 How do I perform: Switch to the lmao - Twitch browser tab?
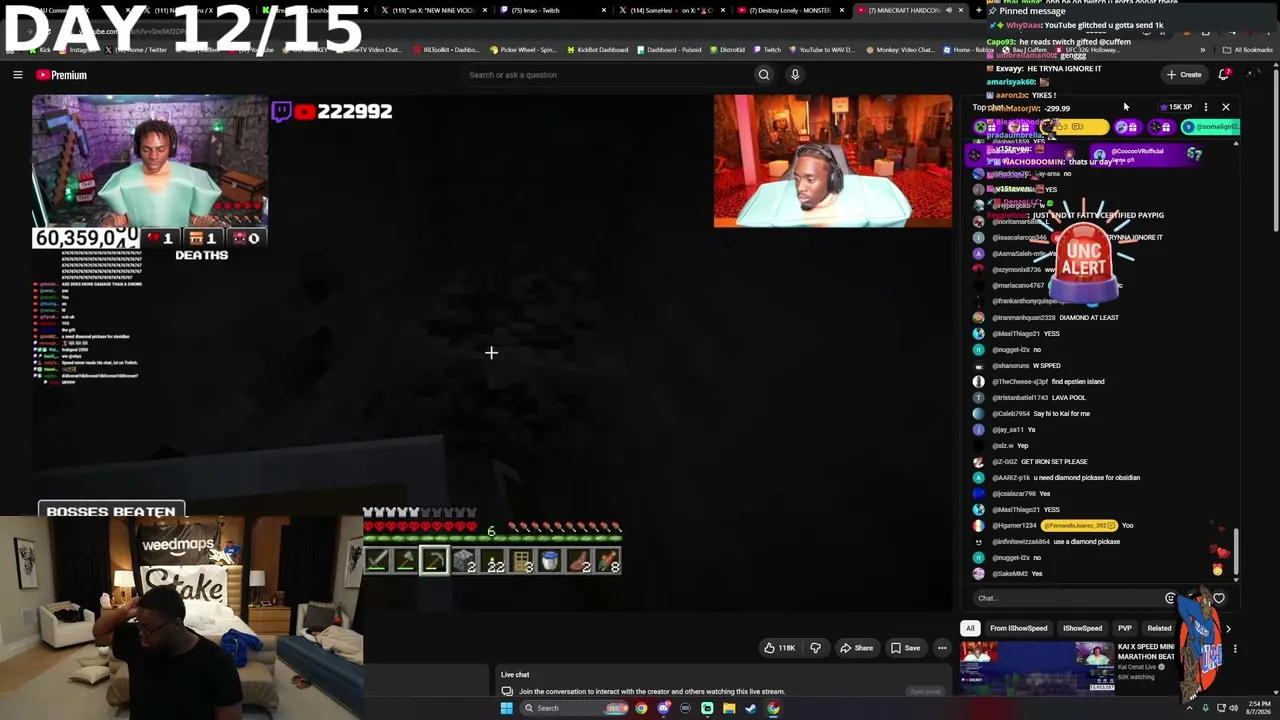[x=556, y=10]
